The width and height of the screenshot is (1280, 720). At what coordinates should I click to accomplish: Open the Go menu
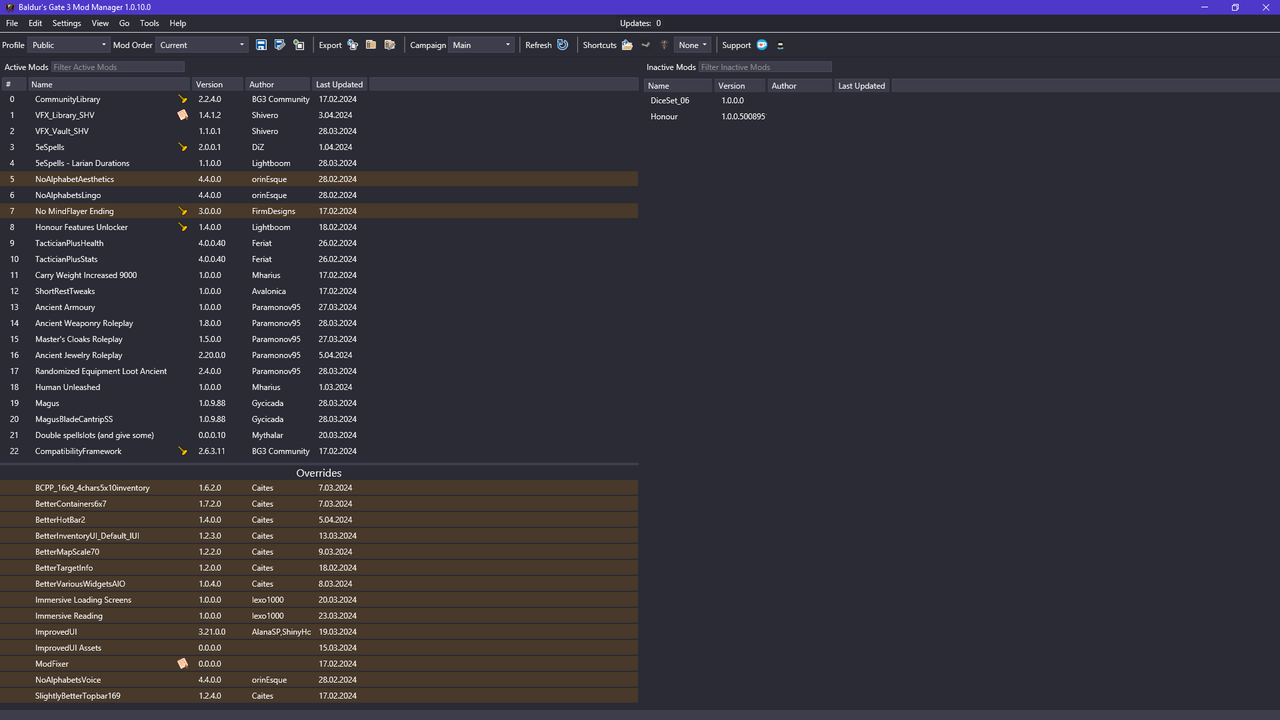(124, 23)
